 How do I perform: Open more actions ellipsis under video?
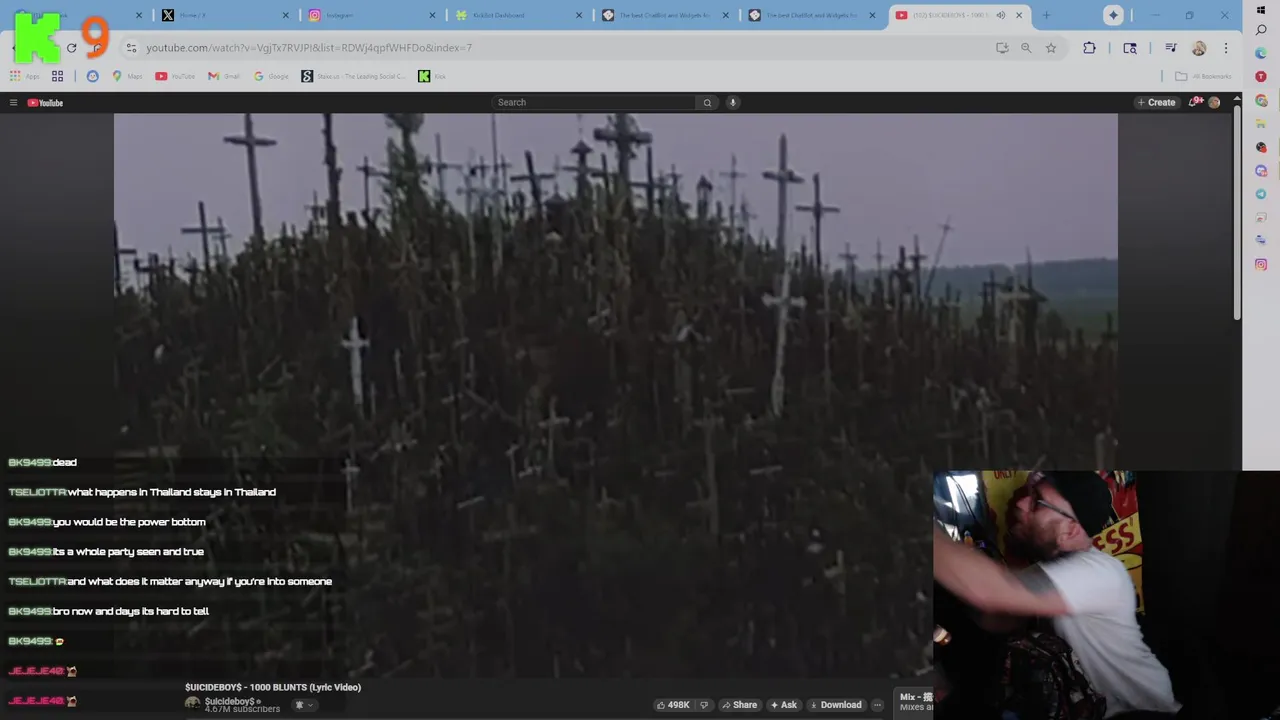pos(877,705)
